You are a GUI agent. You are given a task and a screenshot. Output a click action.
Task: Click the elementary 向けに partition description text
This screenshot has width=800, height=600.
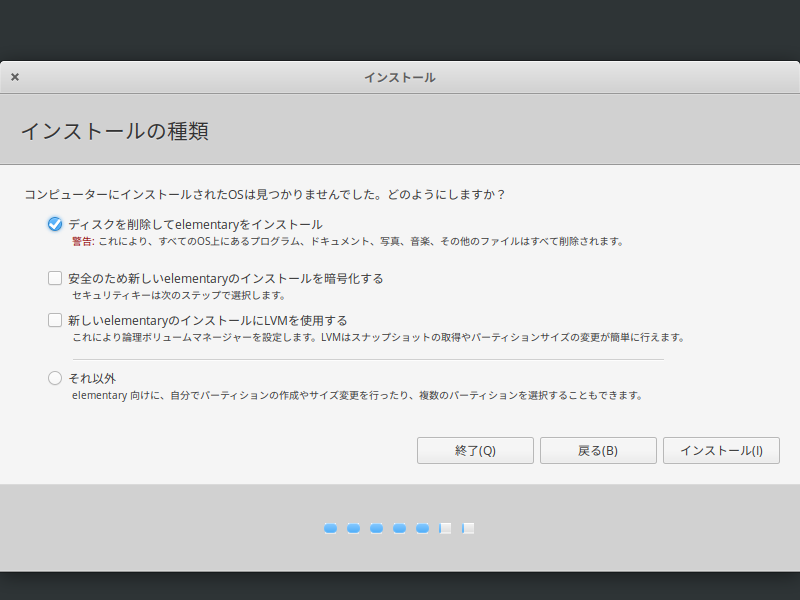pos(358,395)
